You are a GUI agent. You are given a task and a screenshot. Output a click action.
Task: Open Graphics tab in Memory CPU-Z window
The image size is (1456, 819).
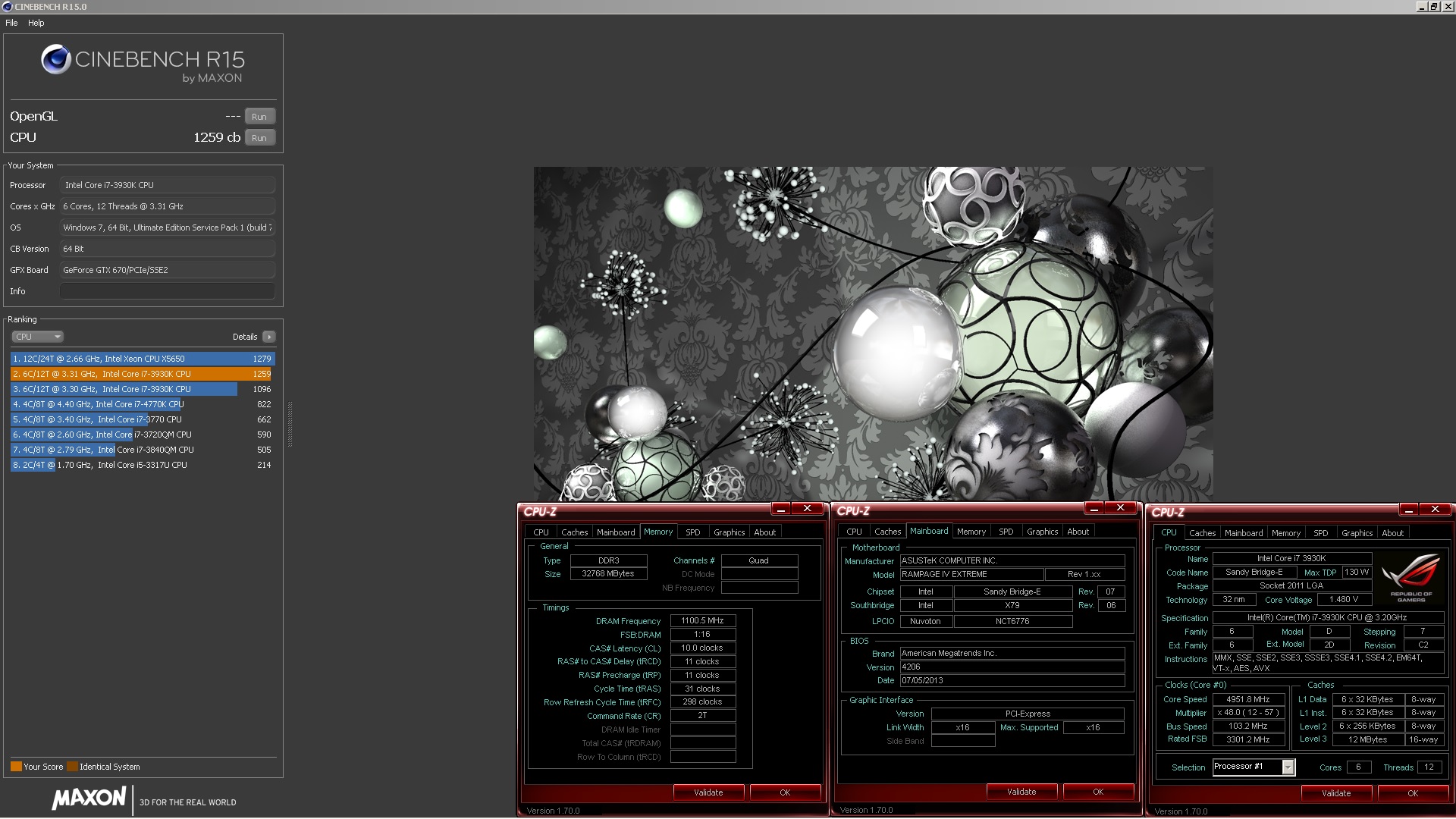point(729,532)
